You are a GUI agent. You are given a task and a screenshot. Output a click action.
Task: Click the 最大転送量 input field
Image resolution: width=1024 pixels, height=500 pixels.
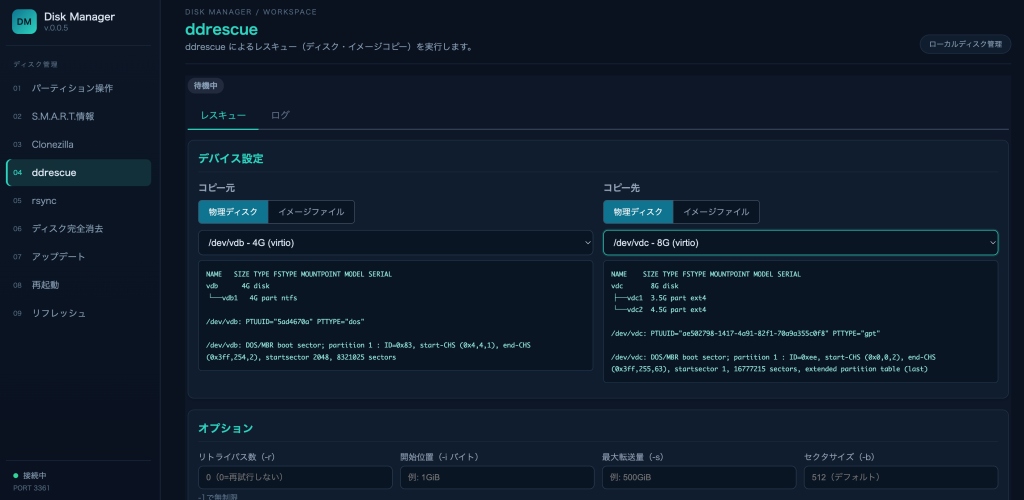point(699,477)
